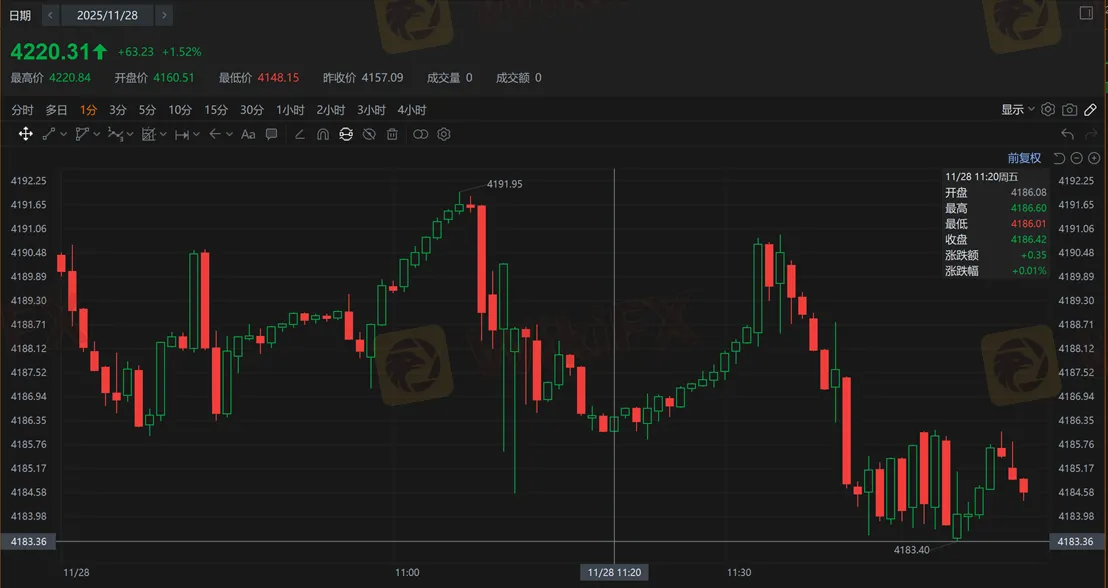The height and width of the screenshot is (588, 1108).
Task: Click the 最高价 4220.84 value
Action: (x=70, y=78)
